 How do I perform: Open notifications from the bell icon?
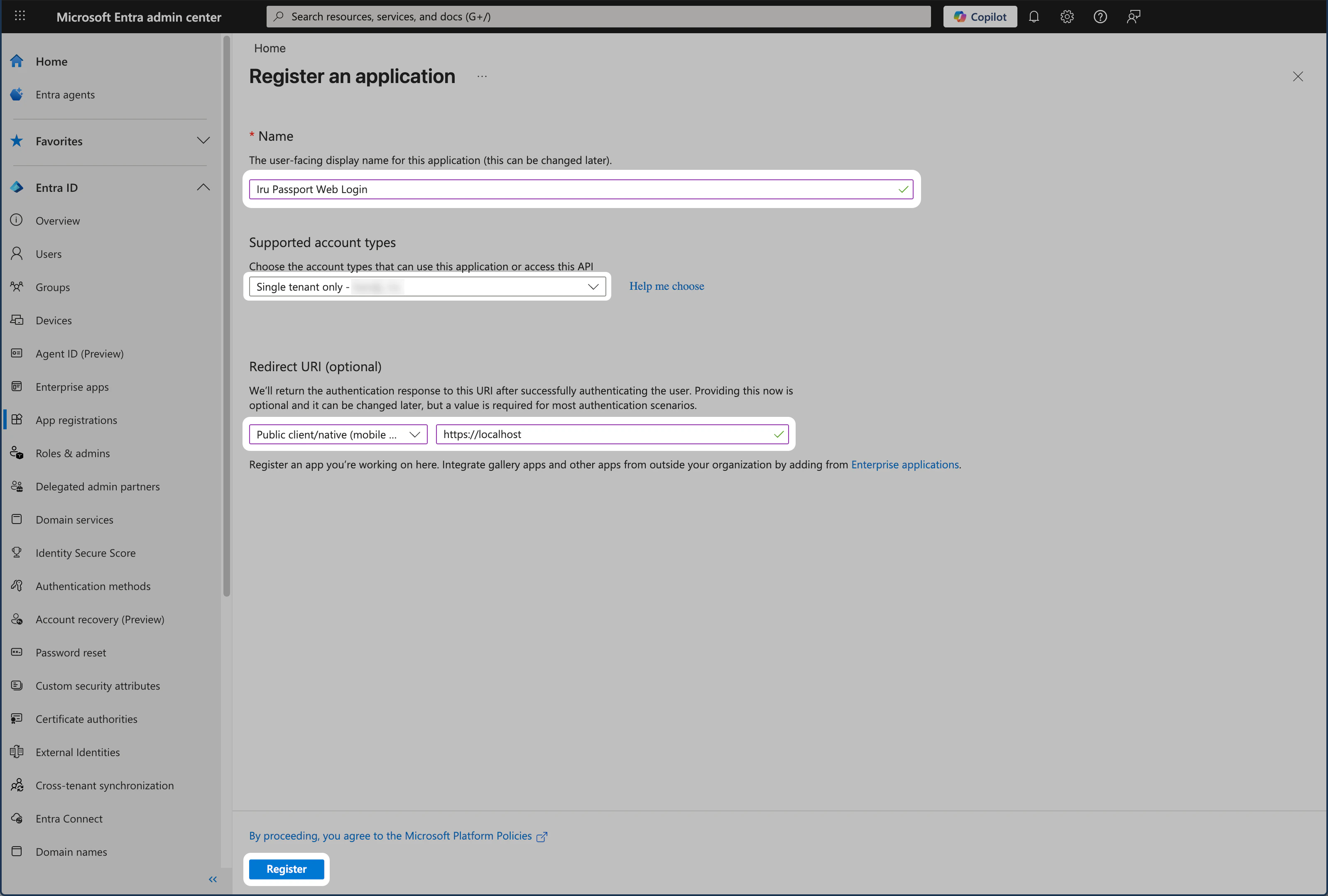[x=1034, y=17]
